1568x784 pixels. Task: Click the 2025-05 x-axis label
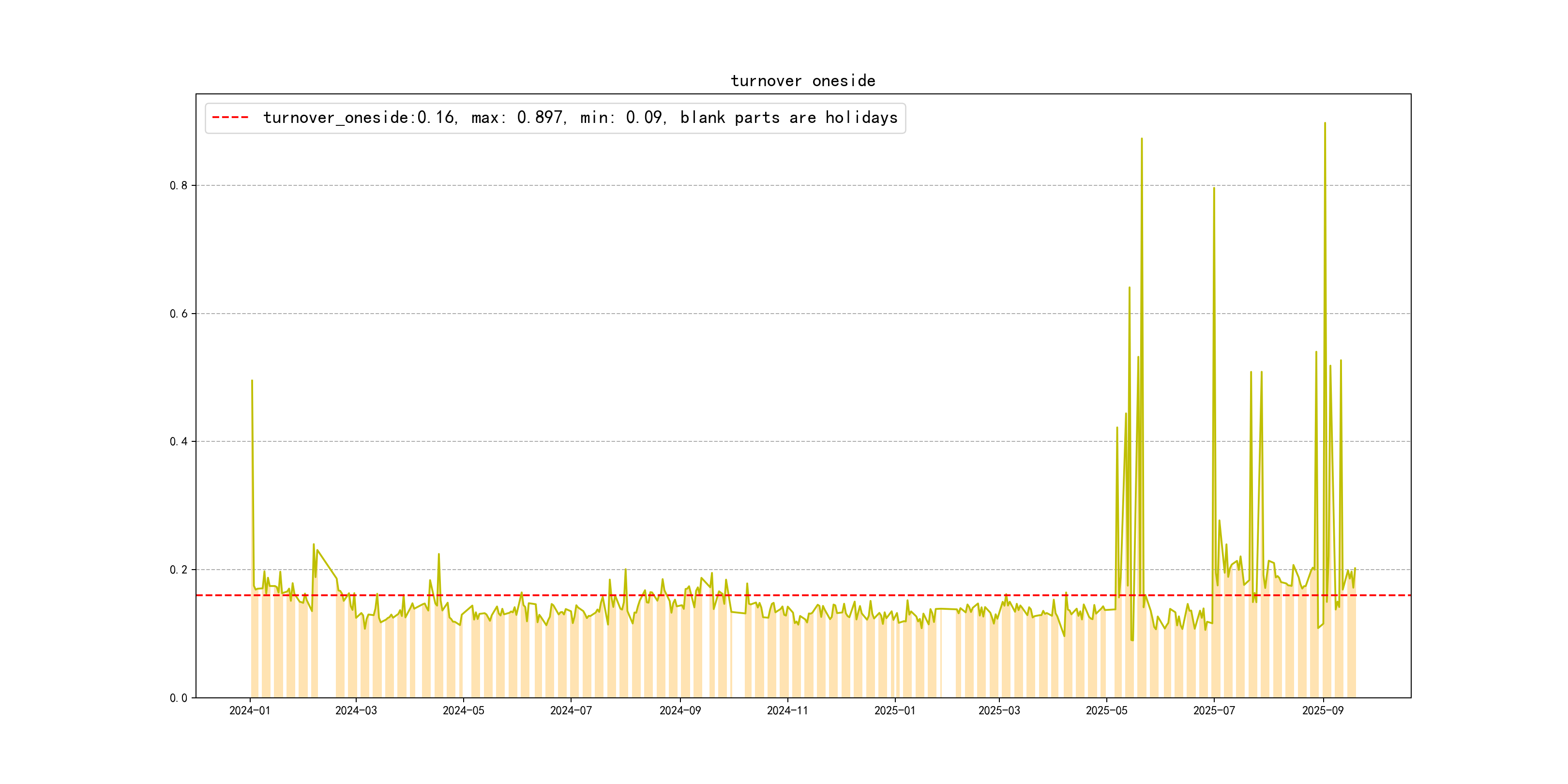coord(1107,711)
